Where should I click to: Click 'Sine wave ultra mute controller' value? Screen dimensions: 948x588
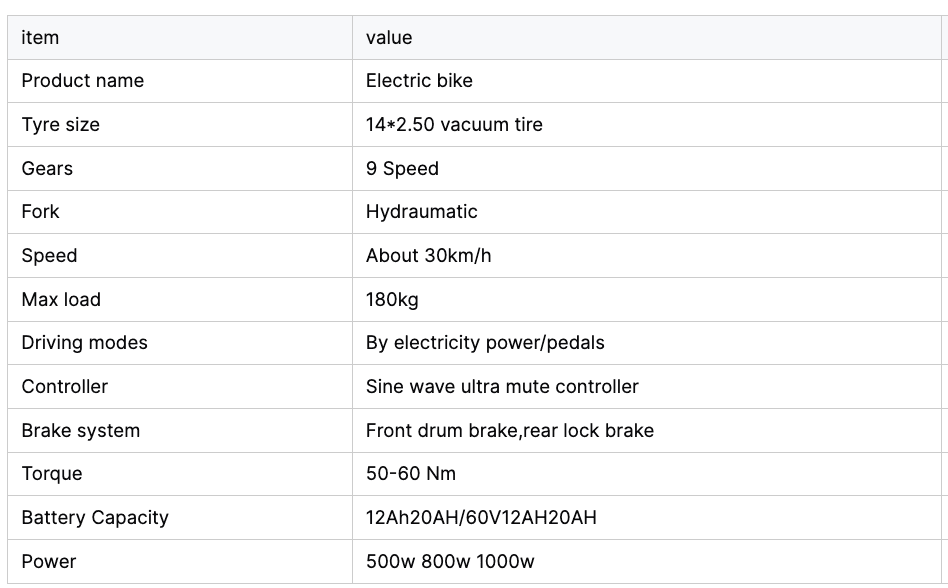(502, 387)
